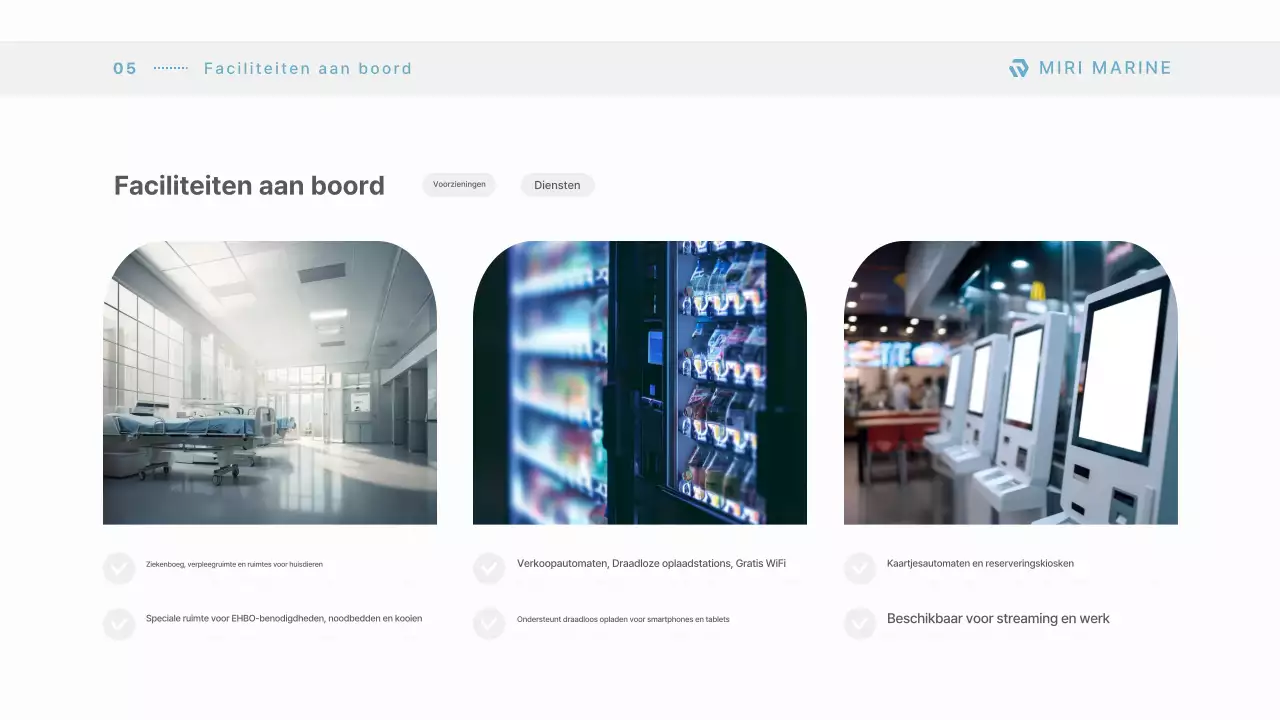Click the checkmark next to Beschikbaar voor streaming en werk

[860, 622]
